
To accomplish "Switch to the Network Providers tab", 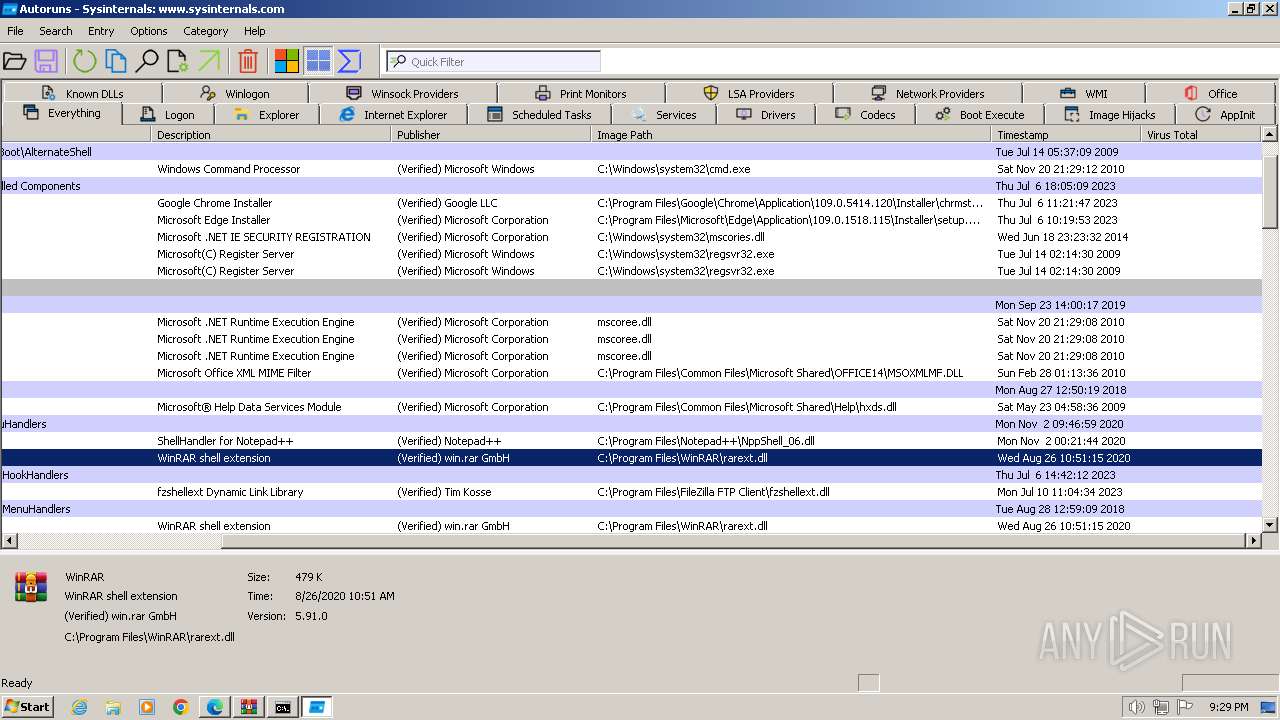I will 927,93.
